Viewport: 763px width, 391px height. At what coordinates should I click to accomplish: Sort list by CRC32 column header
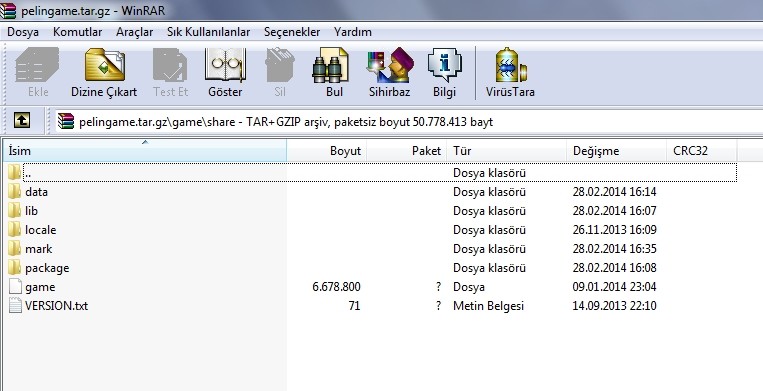[701, 151]
